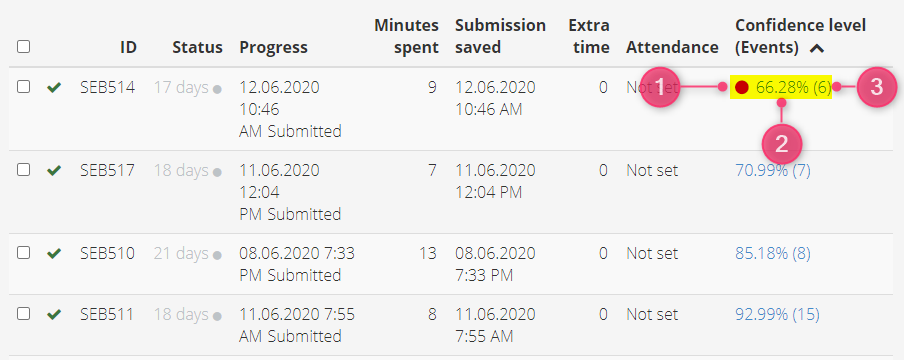904x360 pixels.
Task: Sort by the Minutes spent column
Action: (406, 36)
